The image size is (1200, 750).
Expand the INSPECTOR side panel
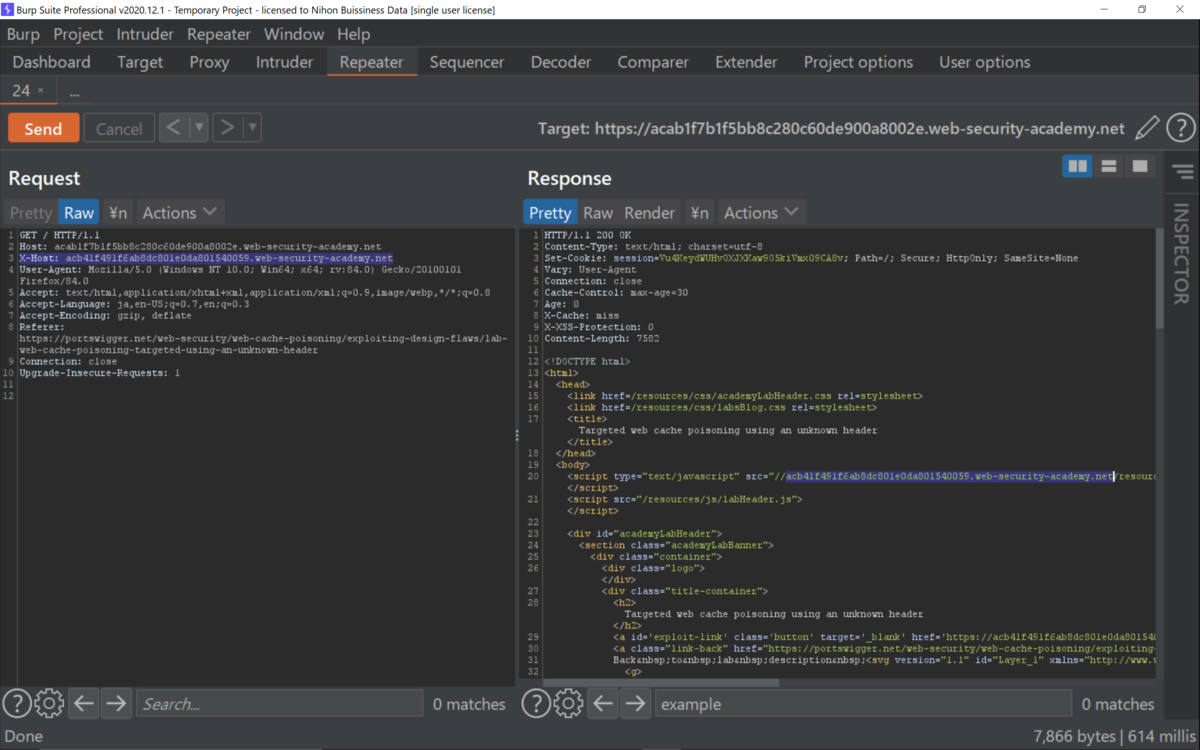pos(1181,254)
